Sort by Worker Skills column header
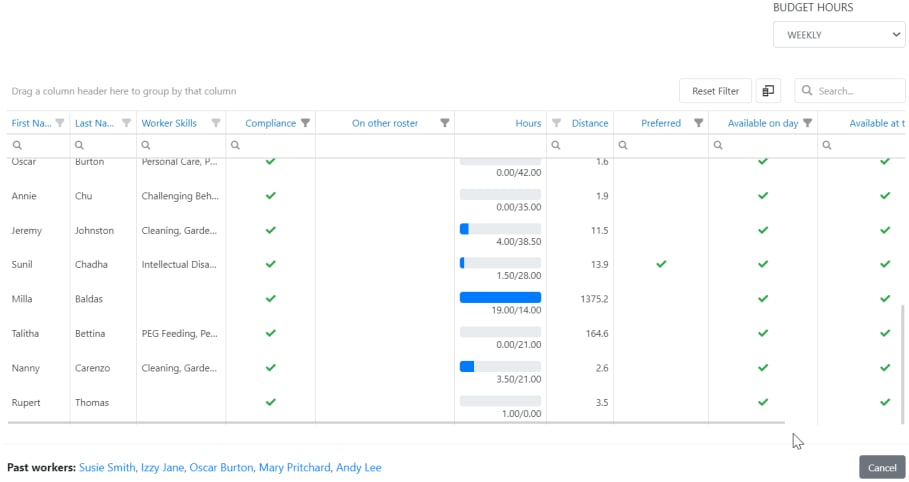Viewport: 909px width, 482px height. (x=169, y=123)
